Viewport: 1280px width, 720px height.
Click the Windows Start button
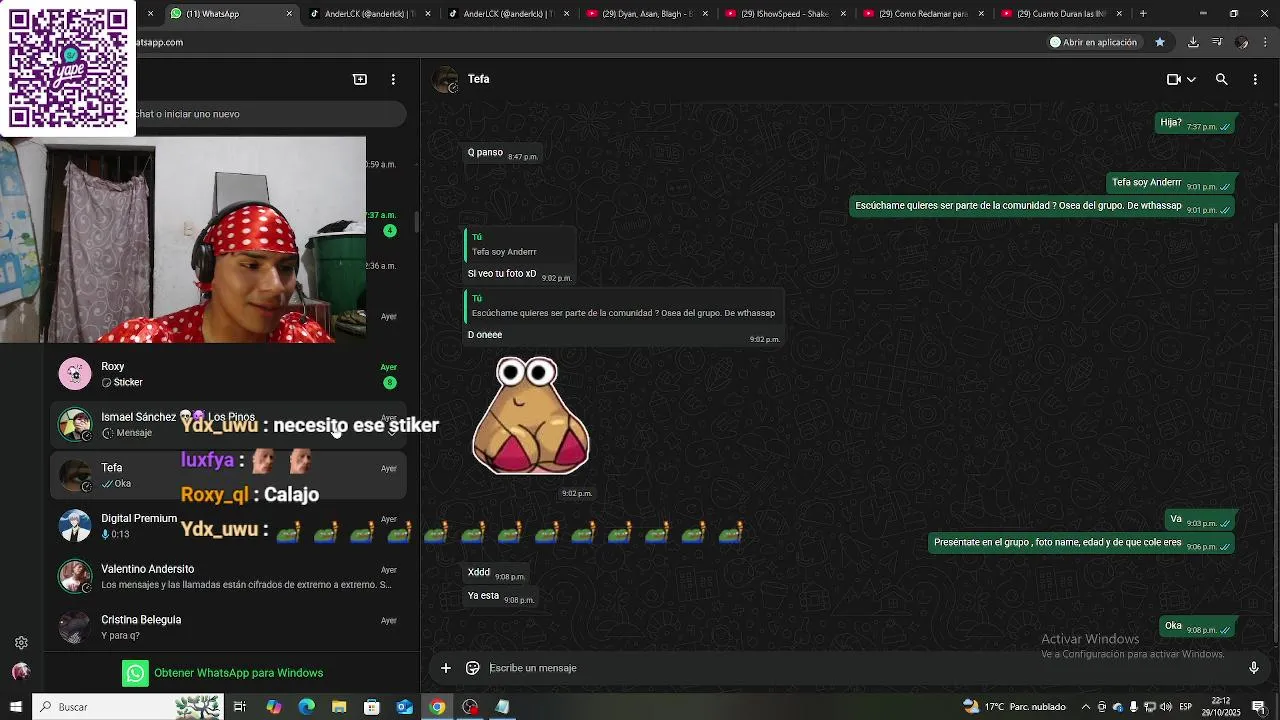click(16, 707)
